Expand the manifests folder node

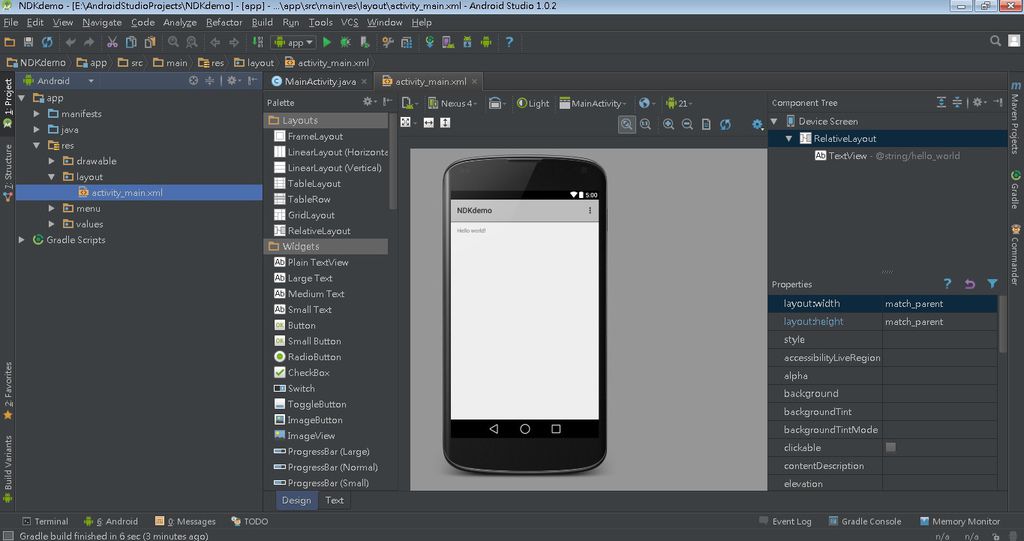[37, 114]
